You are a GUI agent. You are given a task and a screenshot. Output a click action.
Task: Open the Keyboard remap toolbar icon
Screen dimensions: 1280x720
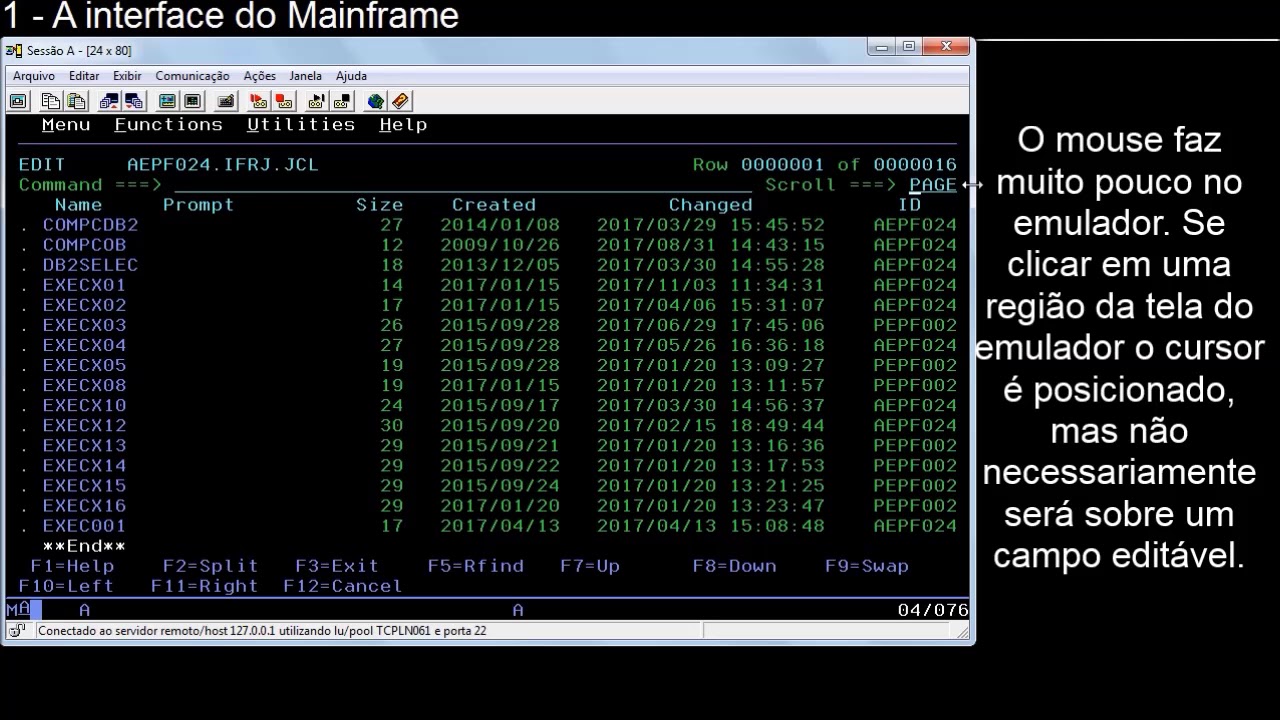pyautogui.click(x=226, y=101)
